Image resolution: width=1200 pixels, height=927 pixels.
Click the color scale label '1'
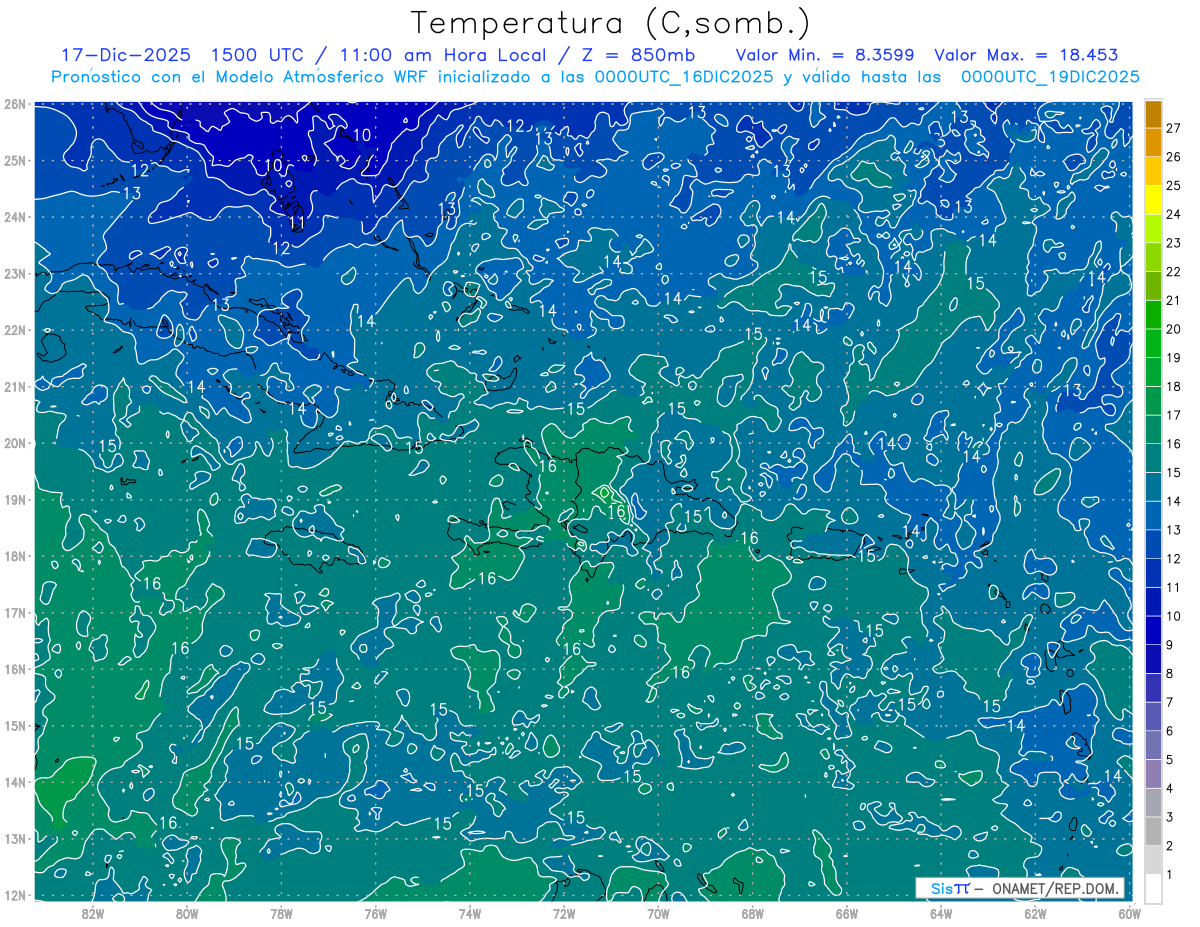coord(1170,875)
